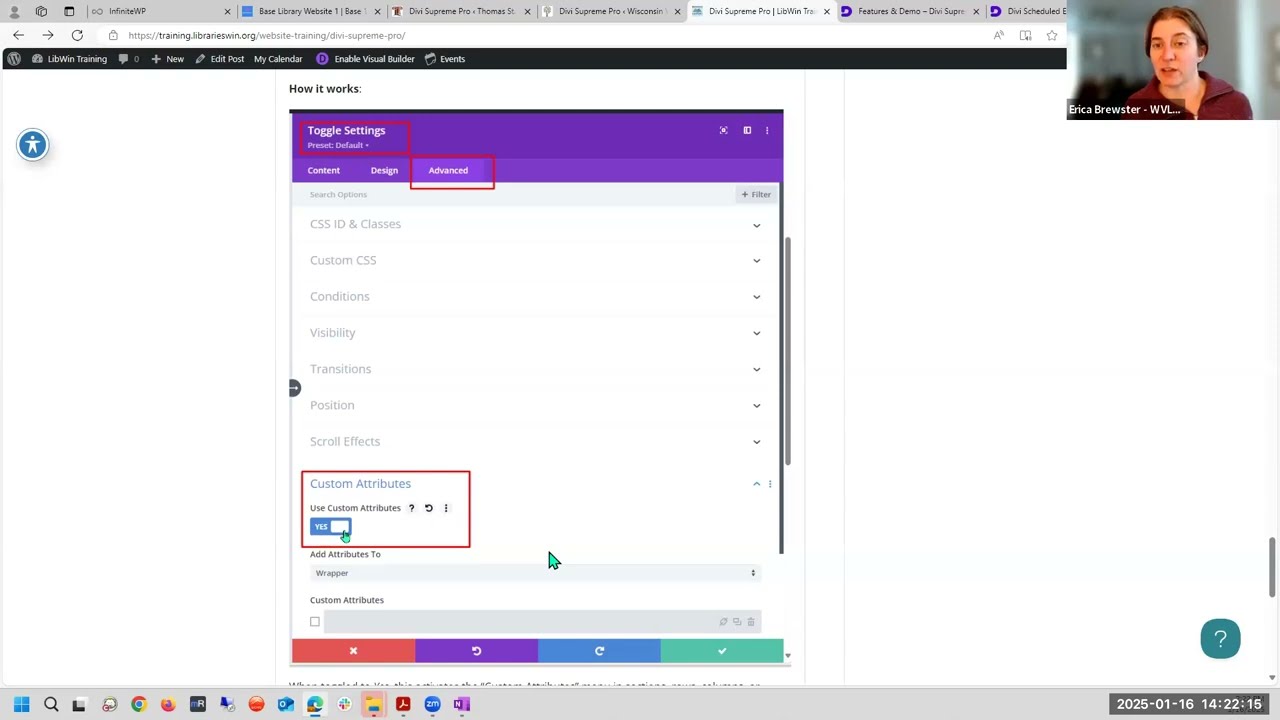Reset Use Custom Attributes with the reset icon

pos(429,508)
